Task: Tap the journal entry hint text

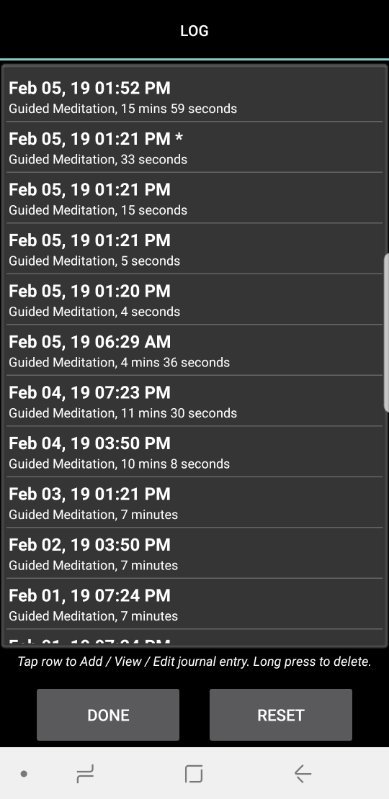Action: pyautogui.click(x=194, y=662)
